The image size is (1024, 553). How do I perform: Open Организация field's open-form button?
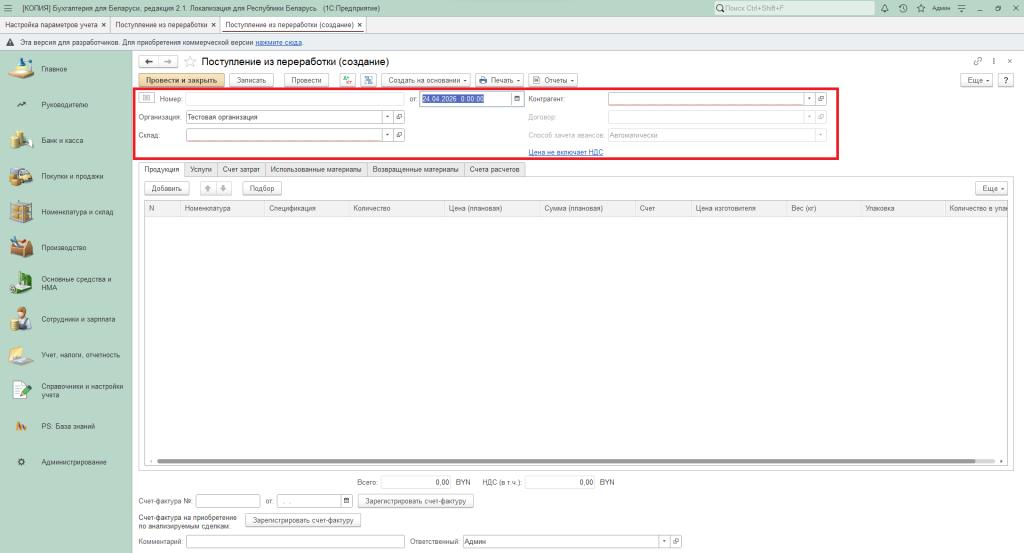[399, 117]
